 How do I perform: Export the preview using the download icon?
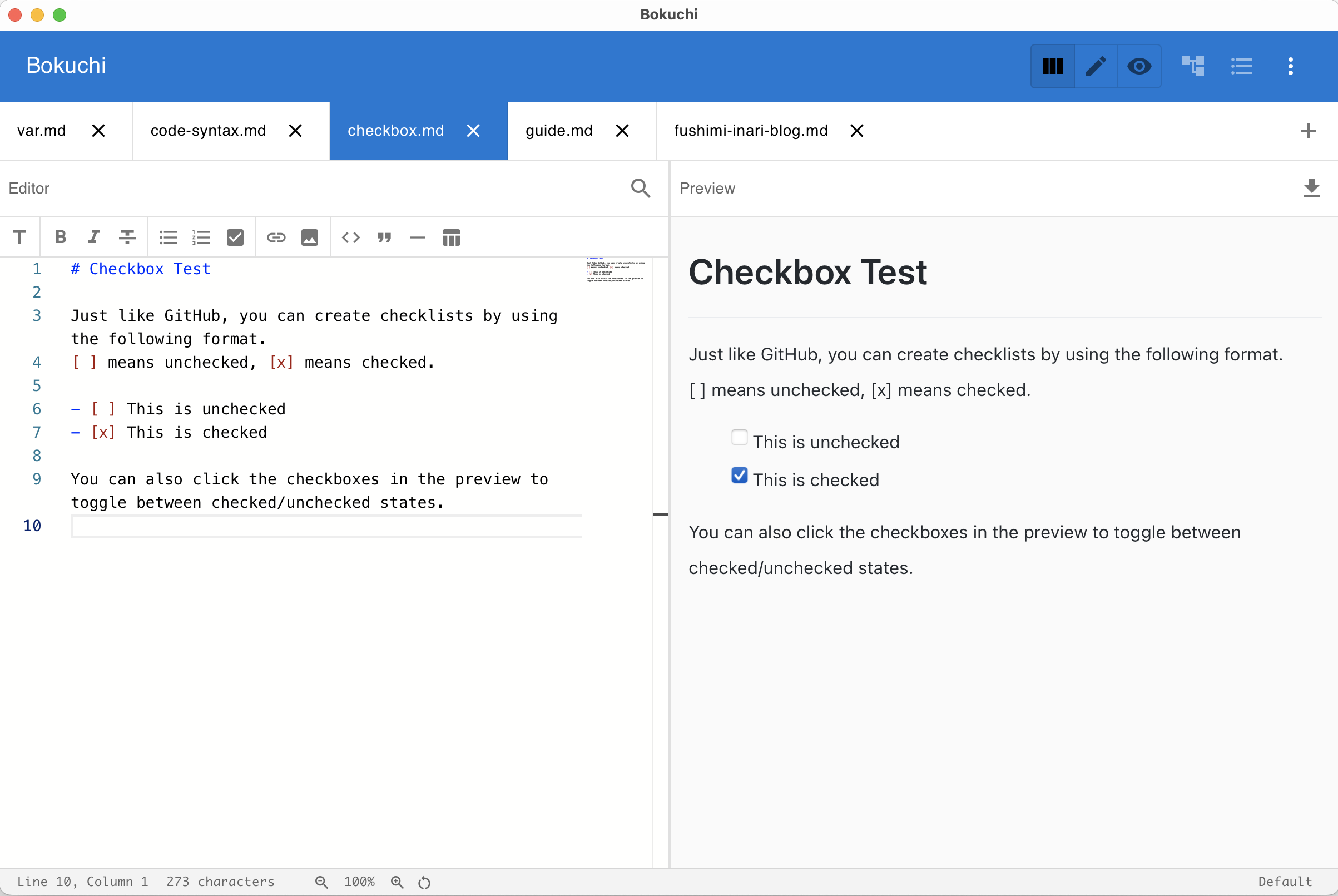tap(1312, 189)
